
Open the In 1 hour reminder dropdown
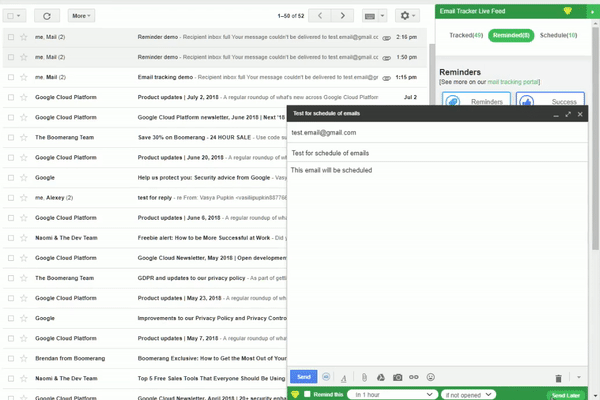[x=392, y=394]
